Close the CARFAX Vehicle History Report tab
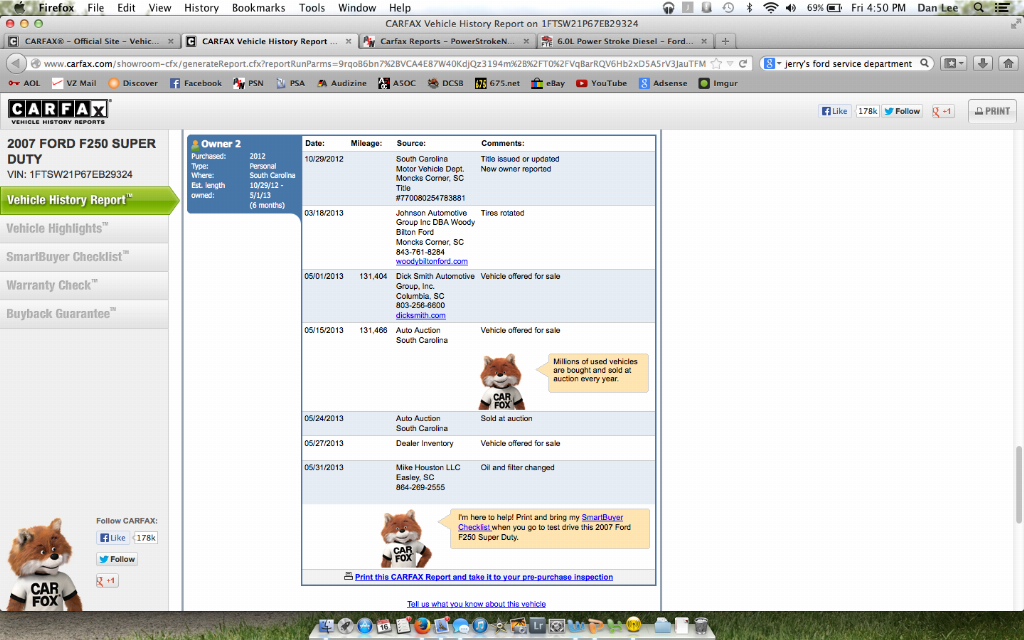This screenshot has height=640, width=1024. tap(348, 41)
